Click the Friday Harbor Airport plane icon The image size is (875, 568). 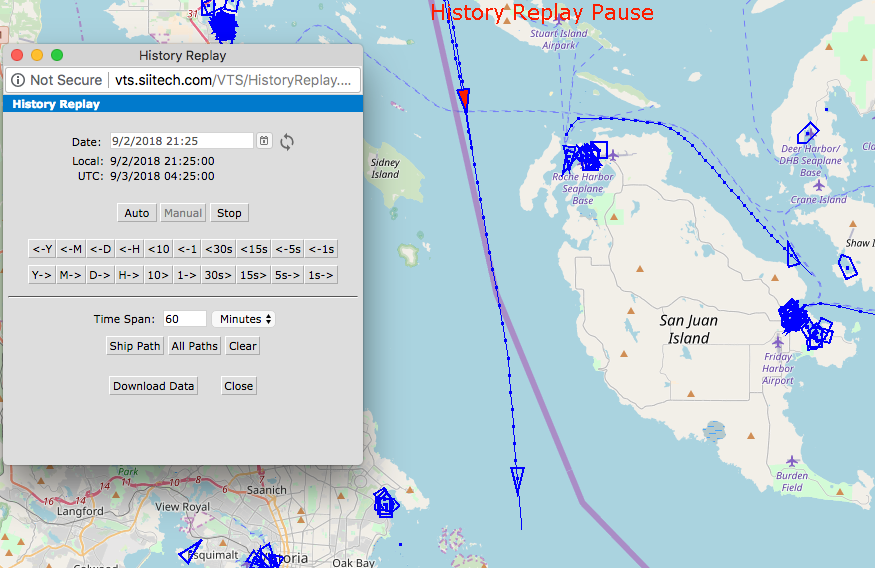click(x=778, y=341)
